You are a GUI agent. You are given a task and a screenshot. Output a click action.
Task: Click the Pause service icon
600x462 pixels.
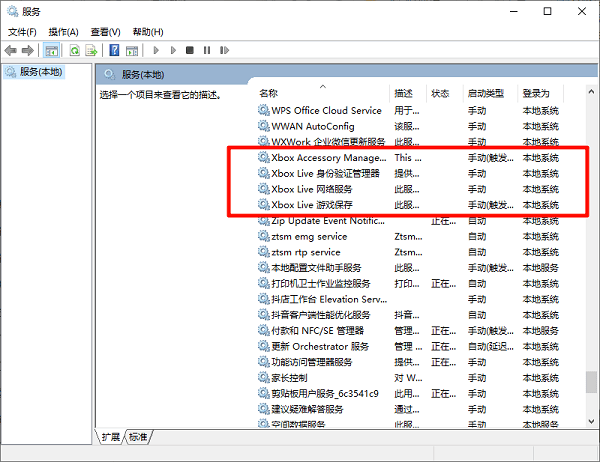click(207, 50)
